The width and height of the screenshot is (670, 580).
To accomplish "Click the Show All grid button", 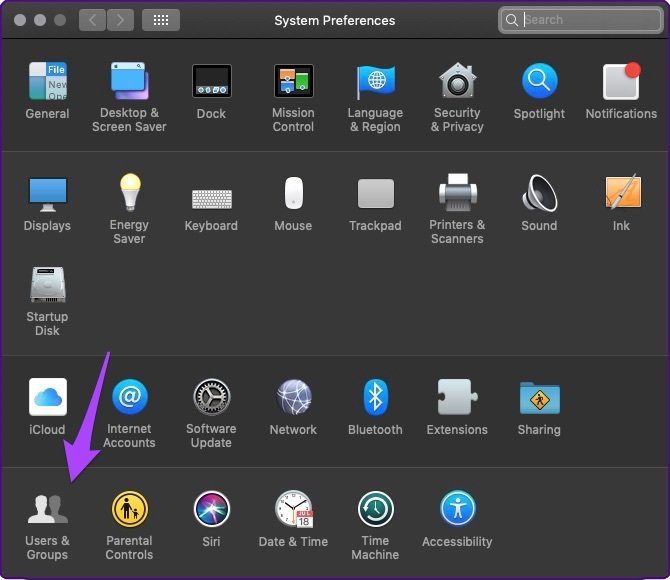I will coord(161,20).
